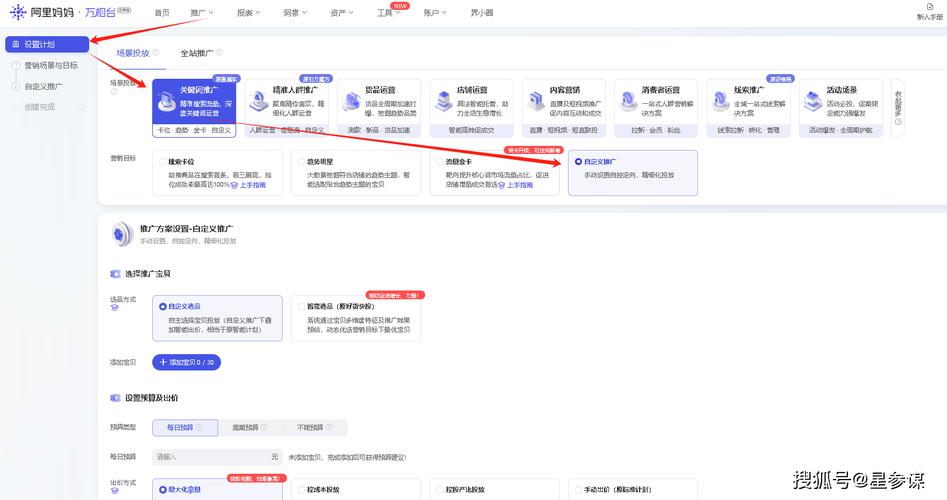Select the 趋势明星 marketing goal radio
Image resolution: width=947 pixels, height=500 pixels.
[301, 162]
